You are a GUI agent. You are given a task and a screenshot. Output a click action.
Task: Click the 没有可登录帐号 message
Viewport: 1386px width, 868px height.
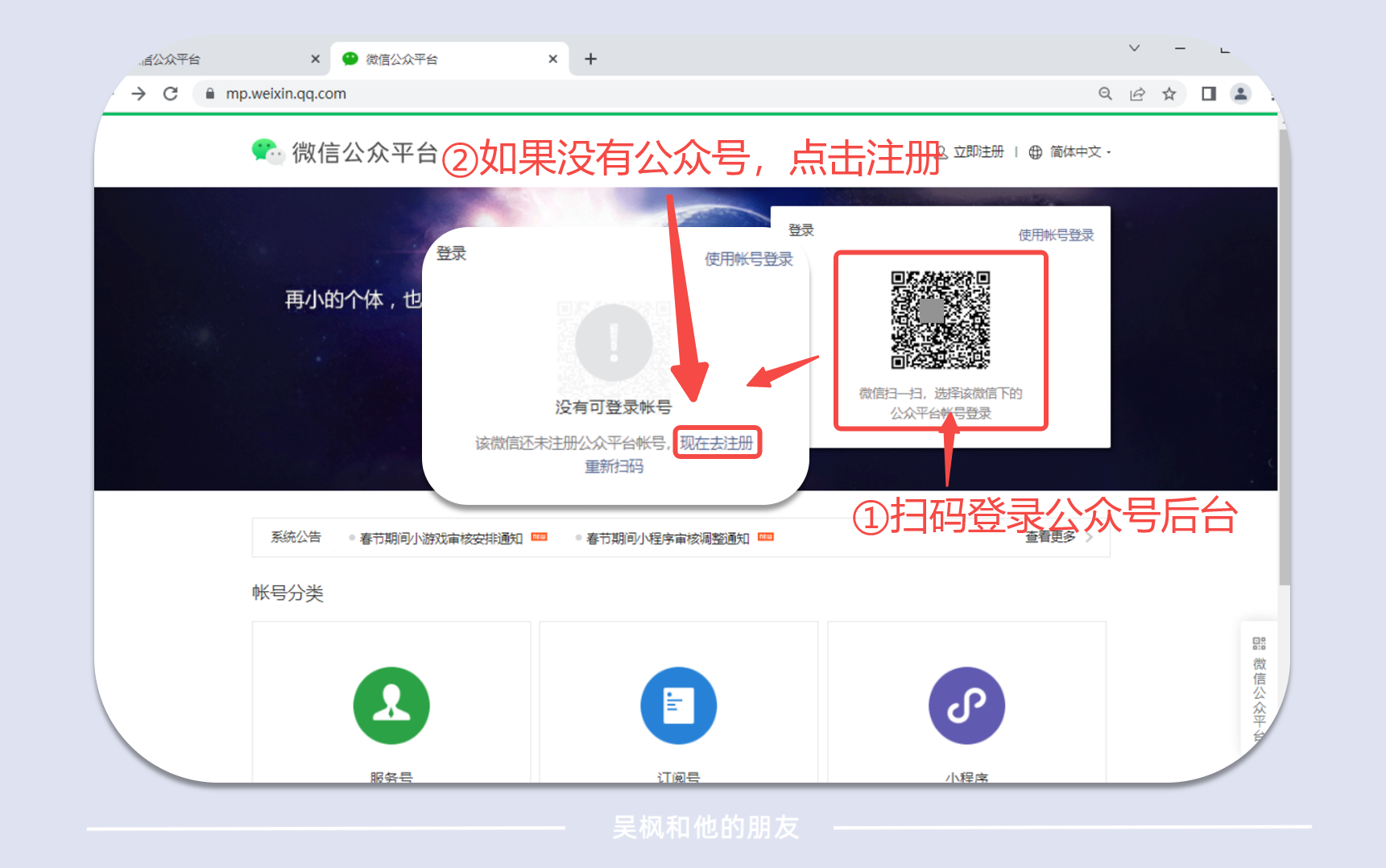point(613,407)
